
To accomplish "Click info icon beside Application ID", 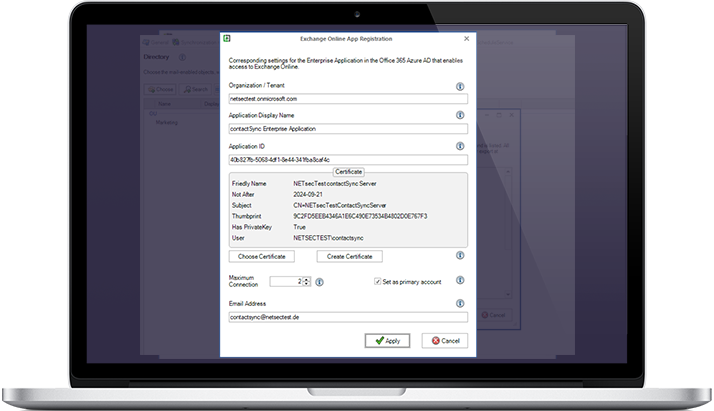I will (x=460, y=146).
